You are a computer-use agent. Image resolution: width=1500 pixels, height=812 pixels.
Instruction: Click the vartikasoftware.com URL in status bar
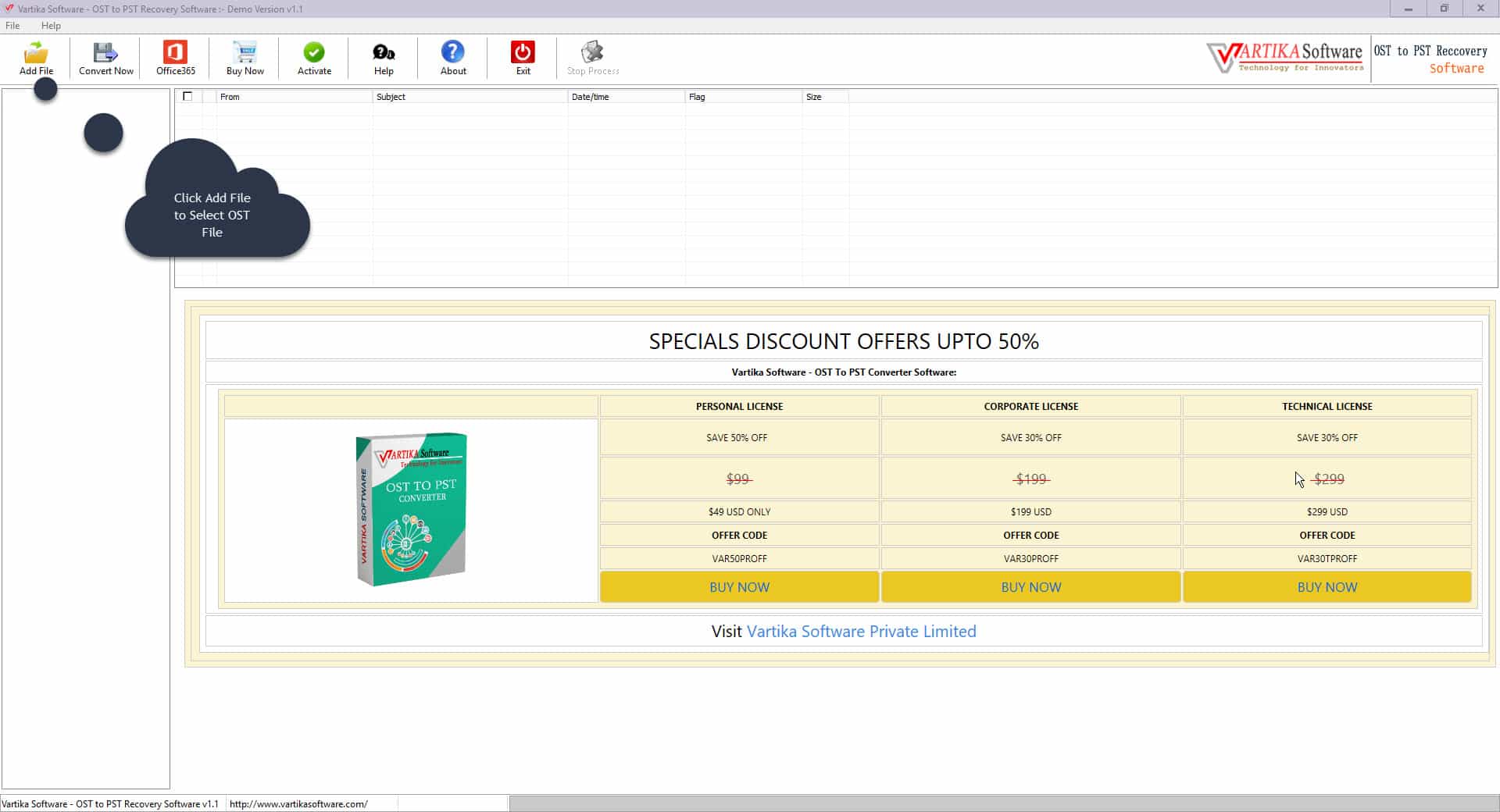tap(298, 804)
